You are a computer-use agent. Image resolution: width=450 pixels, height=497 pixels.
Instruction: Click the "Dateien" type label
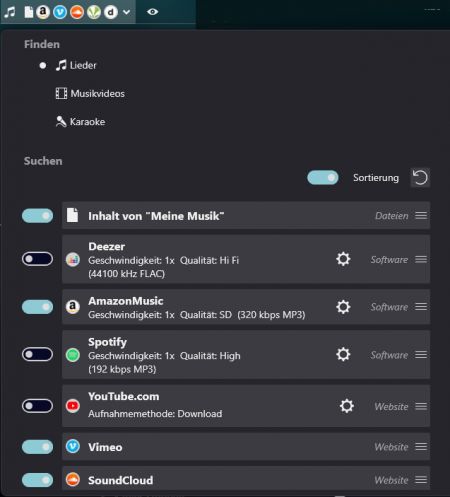(x=392, y=216)
